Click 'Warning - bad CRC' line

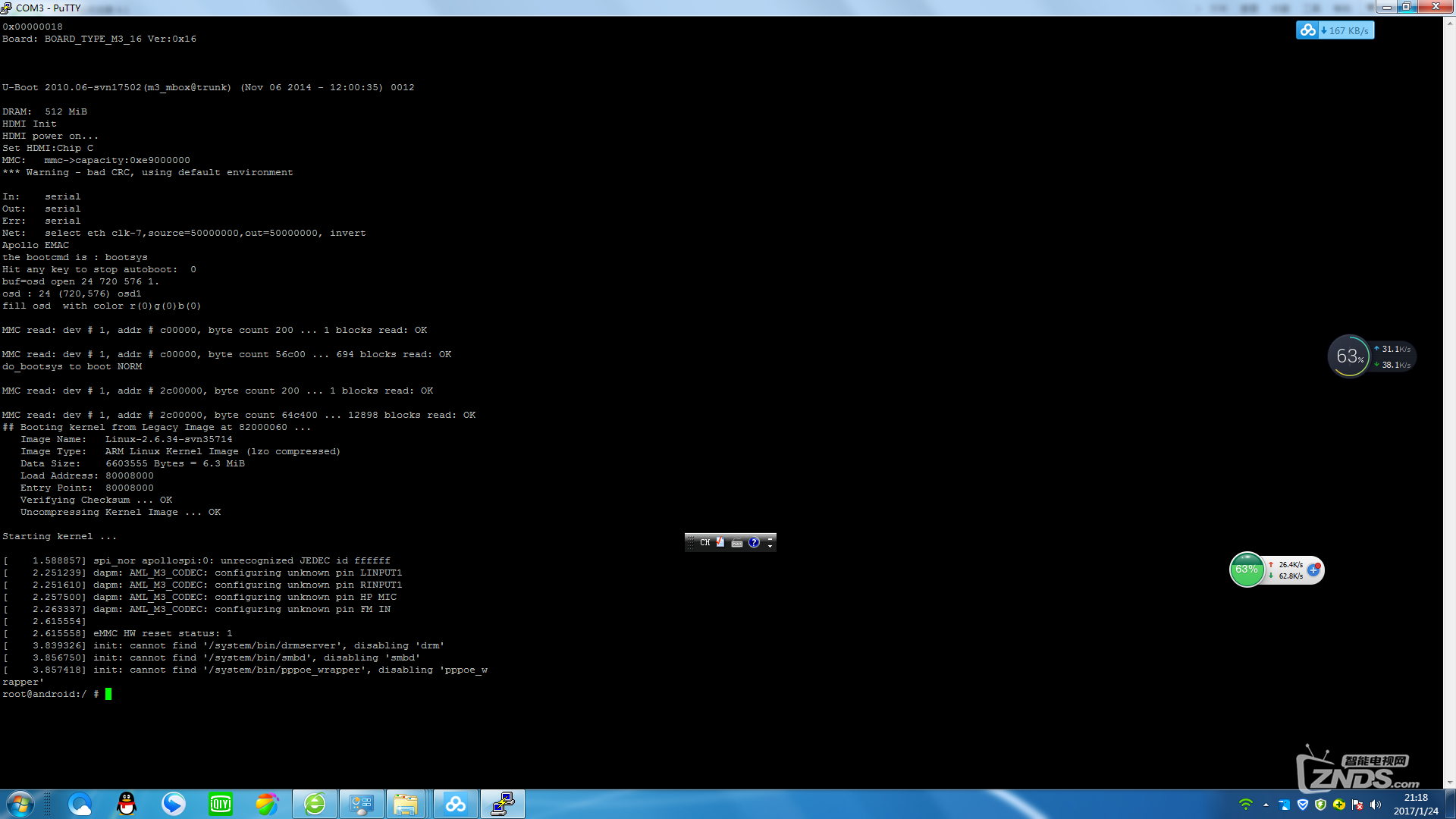(x=148, y=172)
